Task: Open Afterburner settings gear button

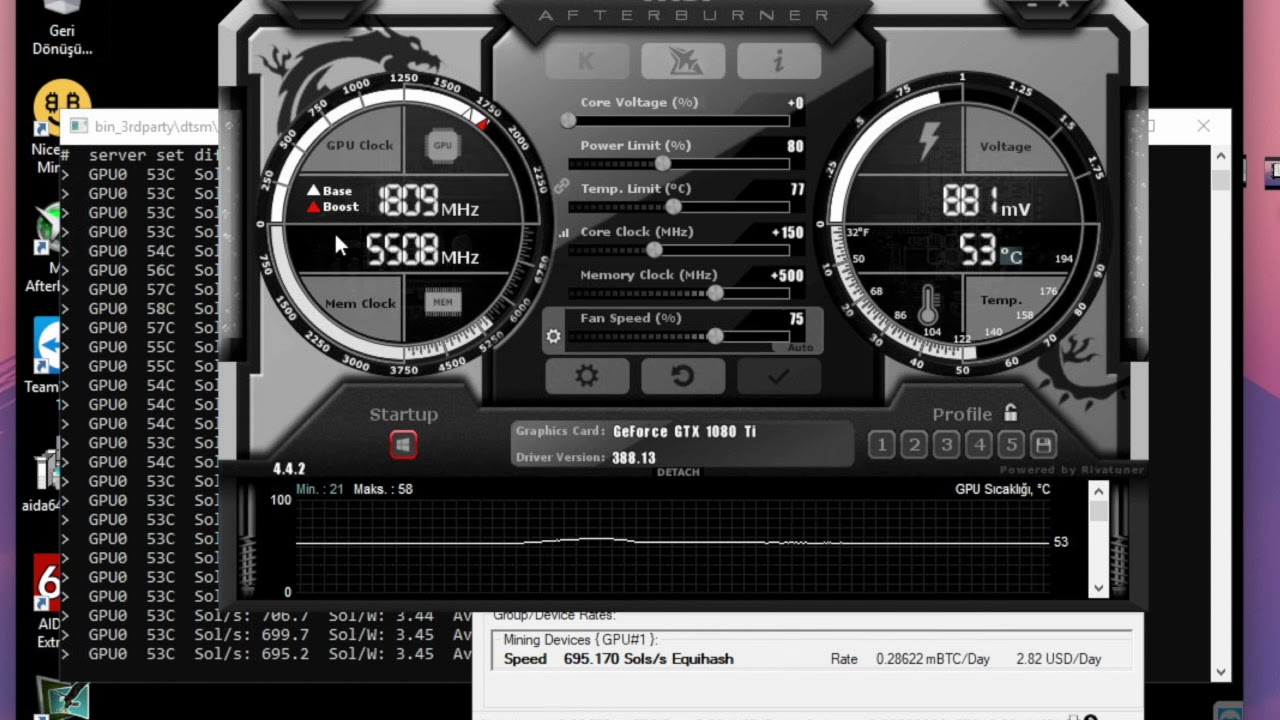Action: 587,376
